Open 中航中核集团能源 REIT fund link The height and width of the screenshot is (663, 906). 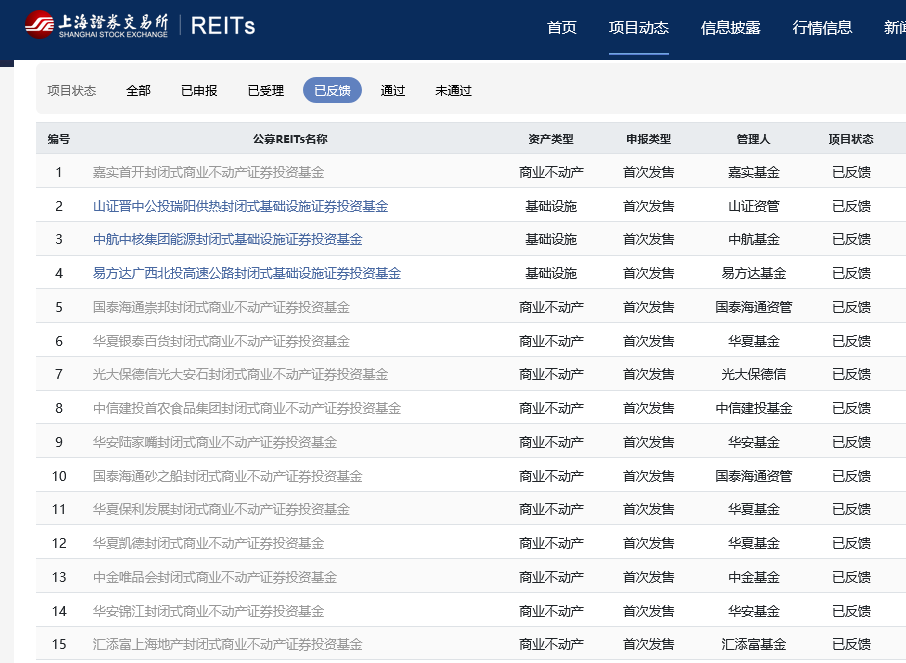click(227, 239)
